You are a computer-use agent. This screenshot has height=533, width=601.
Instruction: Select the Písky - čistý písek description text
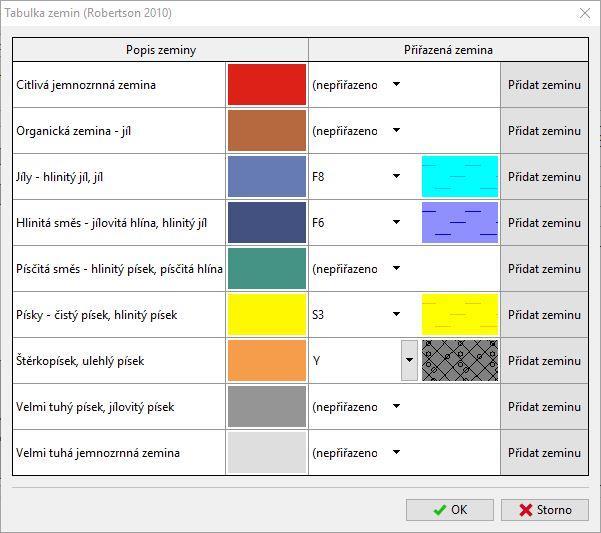click(x=97, y=315)
